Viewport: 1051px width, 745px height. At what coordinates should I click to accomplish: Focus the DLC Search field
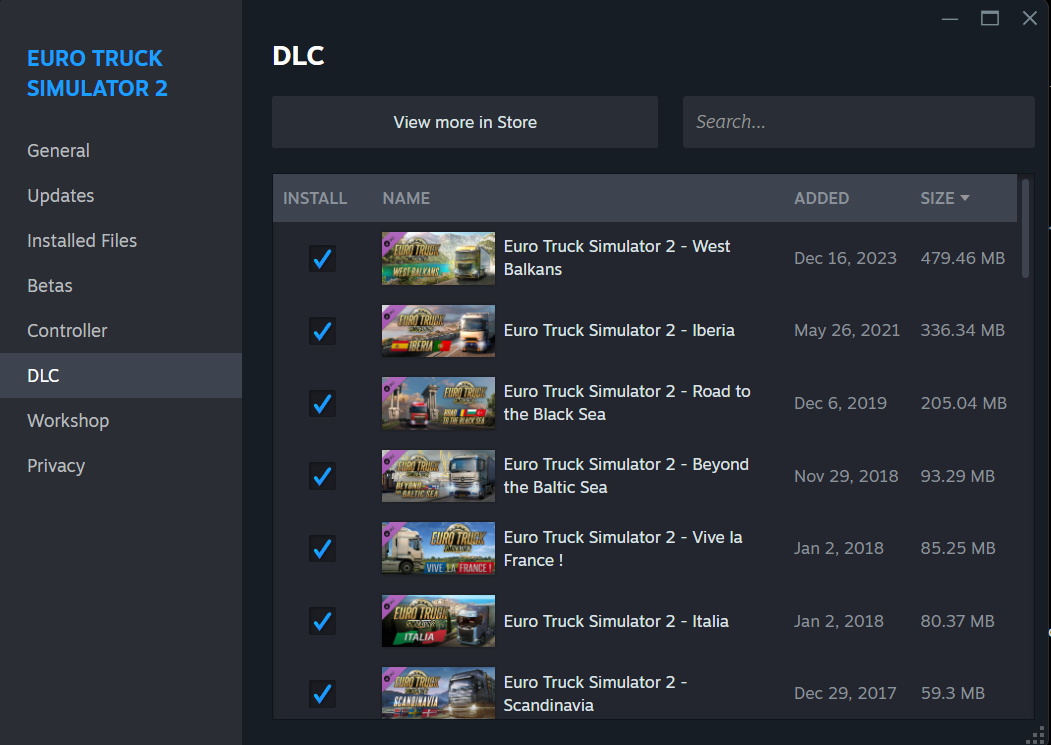click(859, 122)
